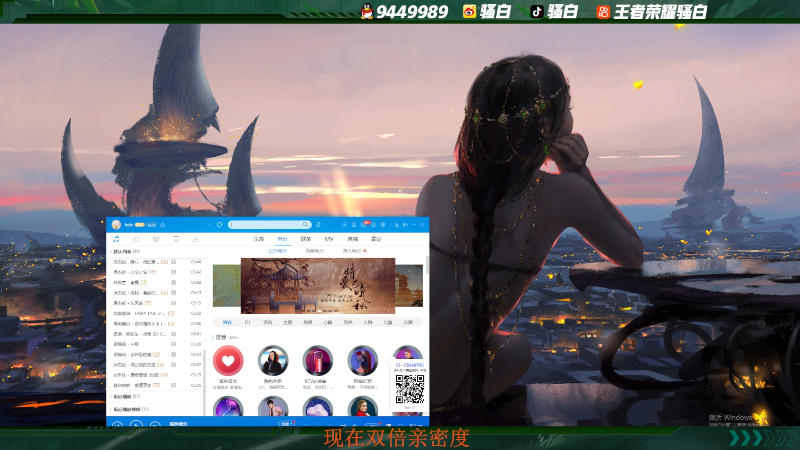This screenshot has height=450, width=800.
Task: Select the DJ category chip
Action: (247, 322)
